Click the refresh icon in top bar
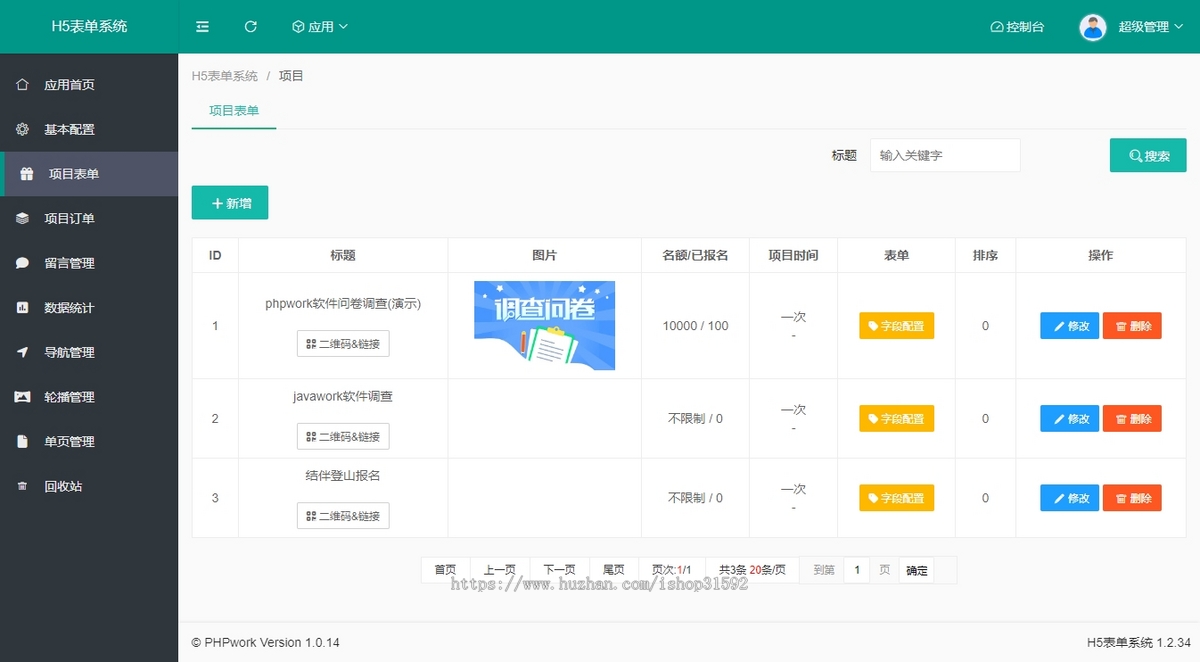The height and width of the screenshot is (662, 1200). [x=251, y=27]
